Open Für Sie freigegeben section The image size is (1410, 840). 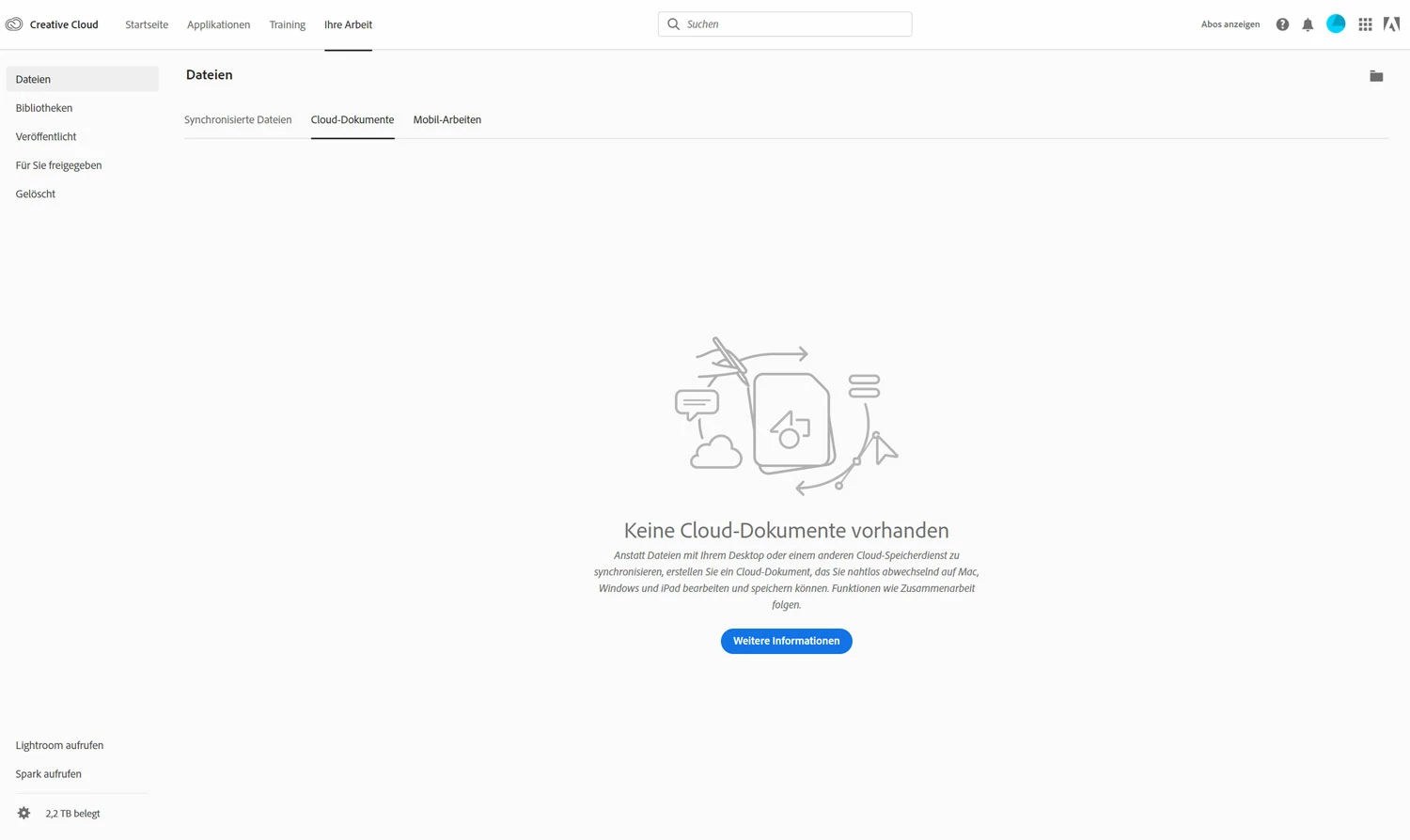pyautogui.click(x=58, y=165)
